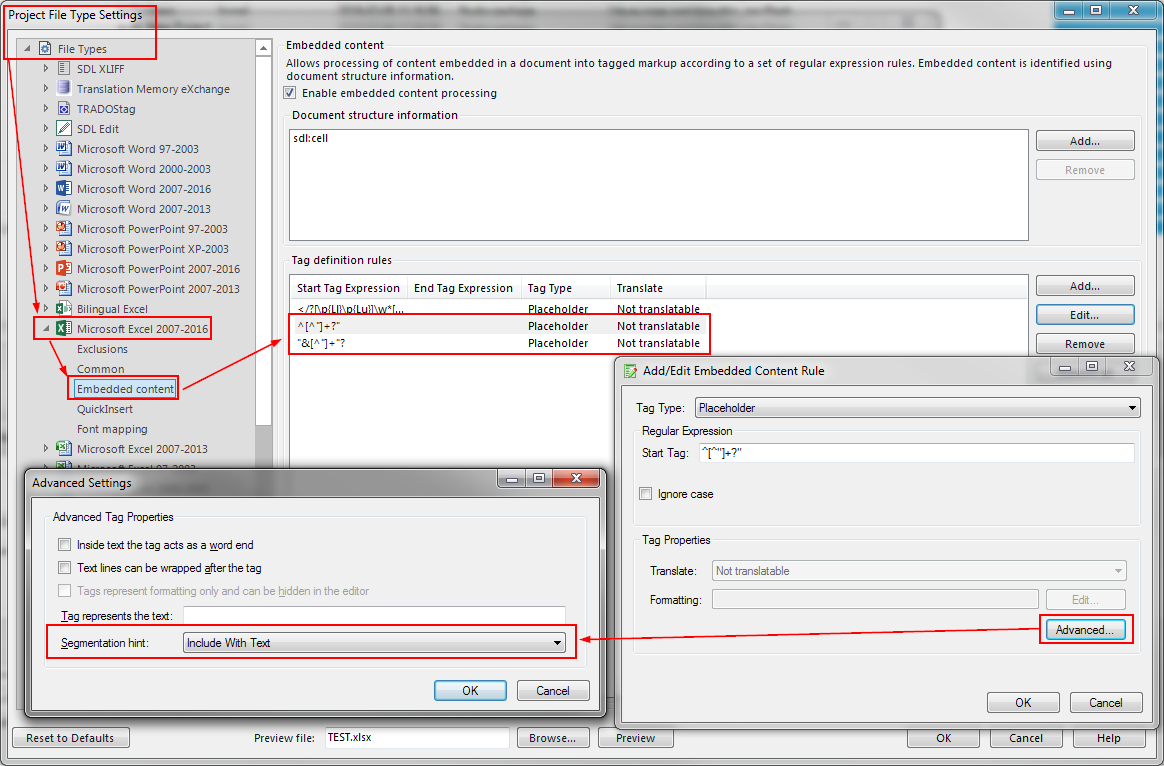Enable the Ignore case checkbox
This screenshot has height=766, width=1164.
(647, 494)
